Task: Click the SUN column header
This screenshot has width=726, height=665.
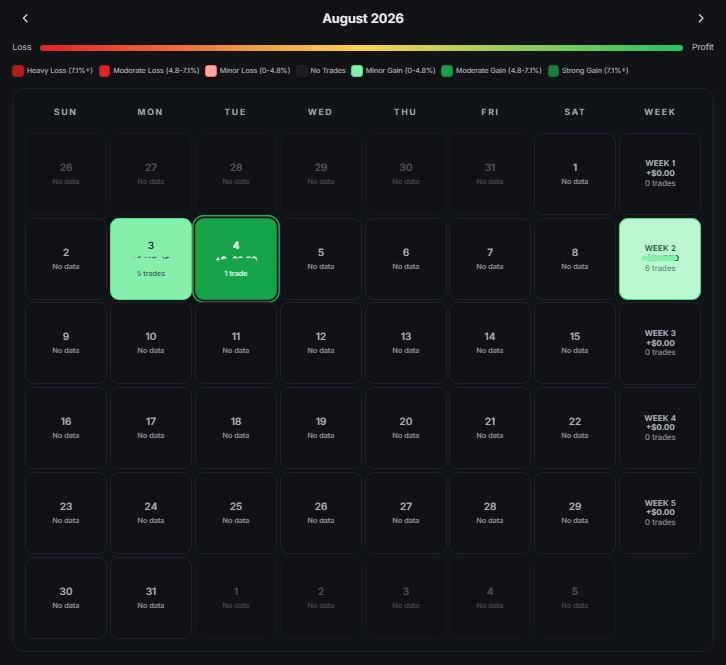Action: coord(66,112)
